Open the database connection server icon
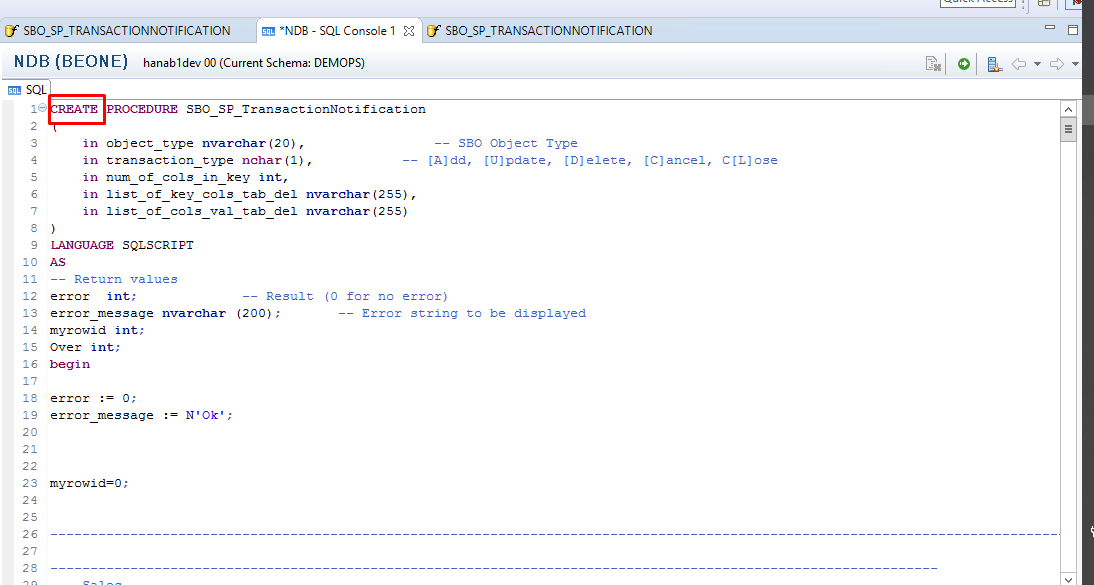Image resolution: width=1094 pixels, height=585 pixels. click(994, 64)
